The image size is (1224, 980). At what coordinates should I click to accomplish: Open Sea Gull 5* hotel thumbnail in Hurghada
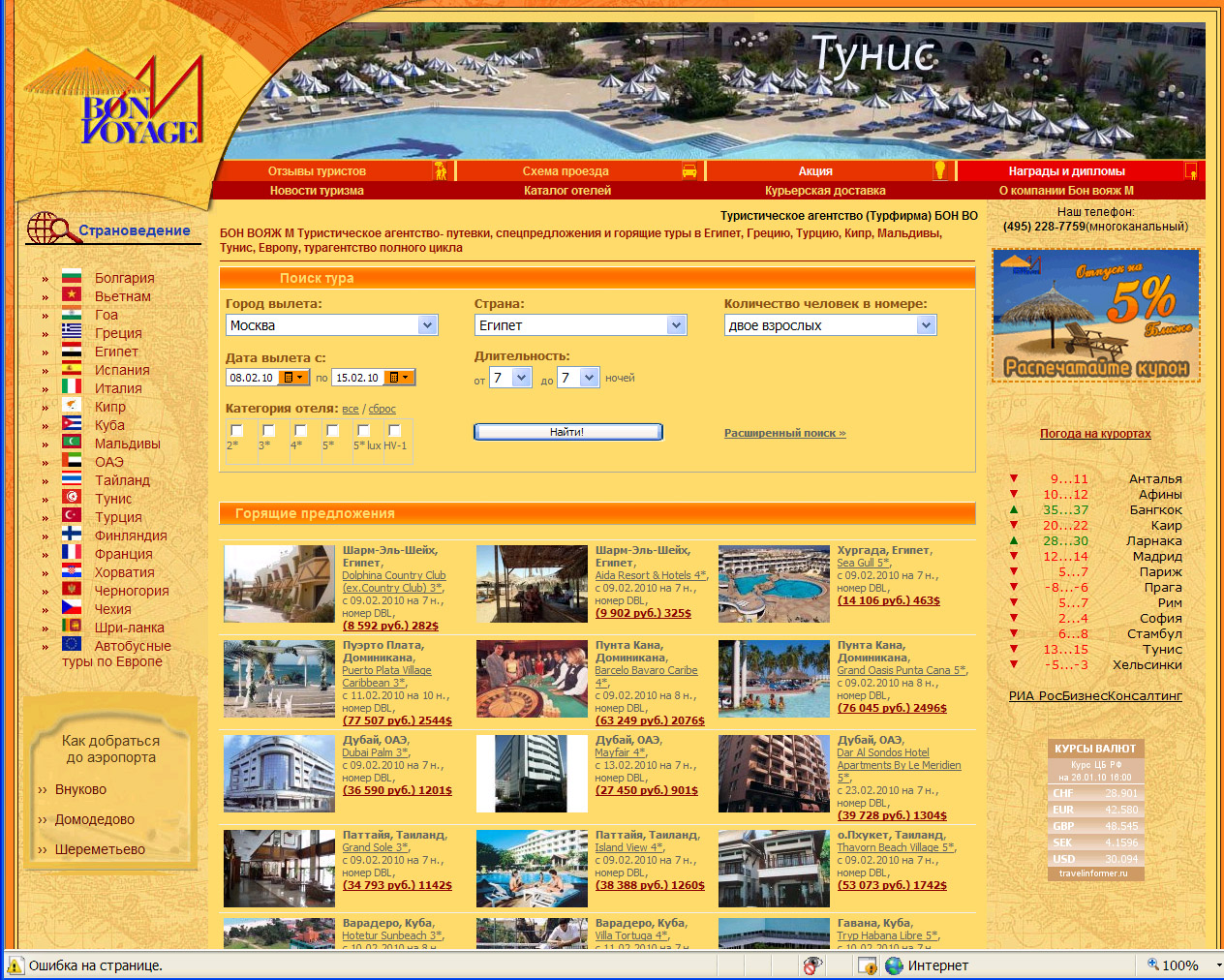pos(774,584)
